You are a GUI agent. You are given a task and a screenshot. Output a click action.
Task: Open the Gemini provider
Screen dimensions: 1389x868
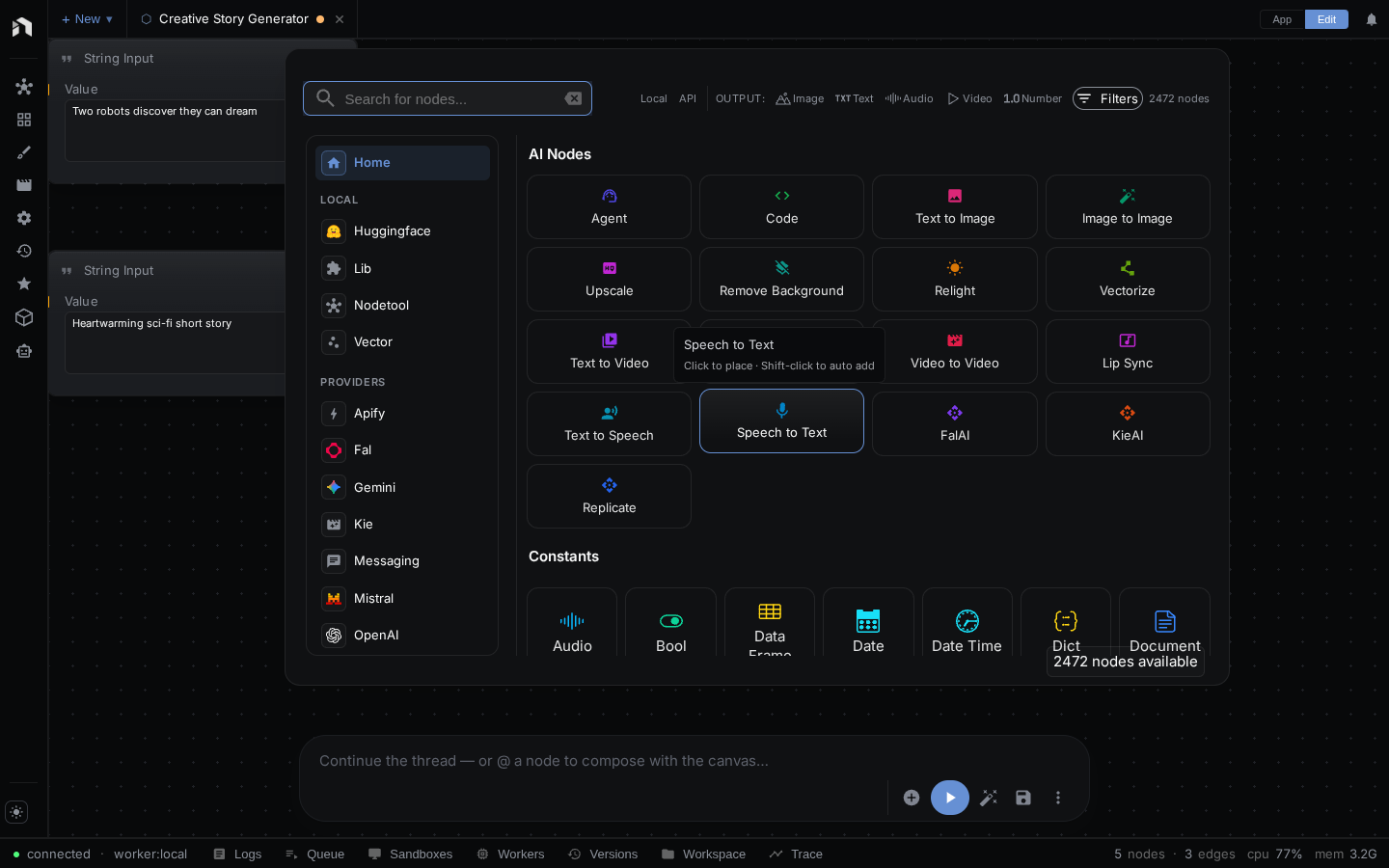pyautogui.click(x=402, y=487)
